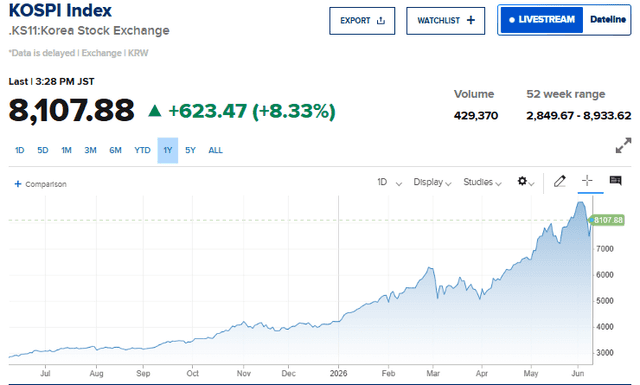Select the 3M time range tab
The width and height of the screenshot is (640, 385).
[x=91, y=150]
